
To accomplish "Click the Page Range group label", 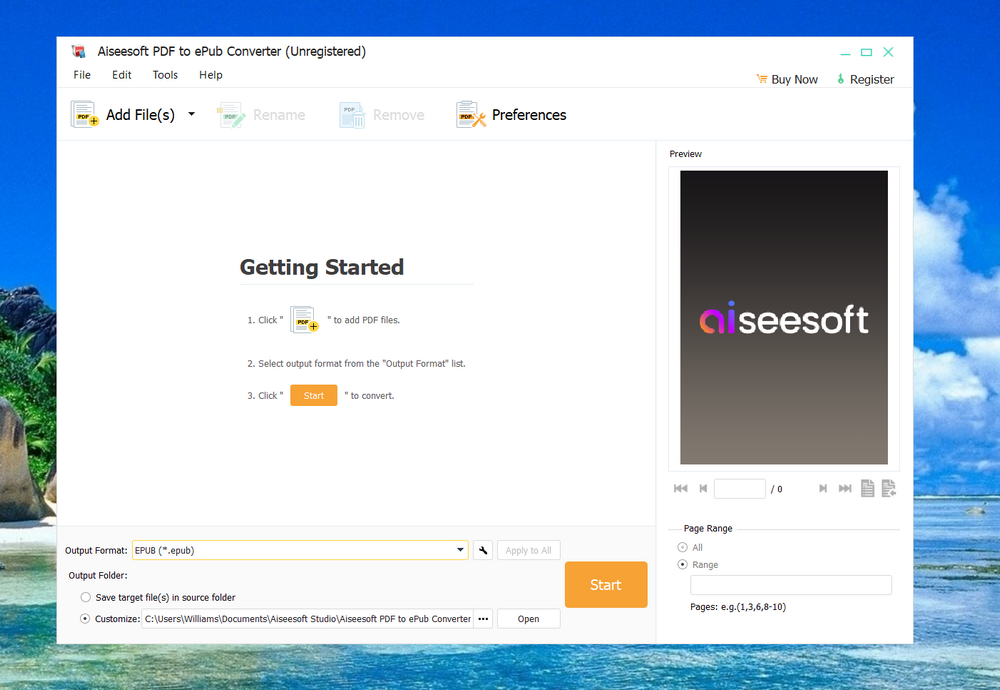I will tap(708, 529).
